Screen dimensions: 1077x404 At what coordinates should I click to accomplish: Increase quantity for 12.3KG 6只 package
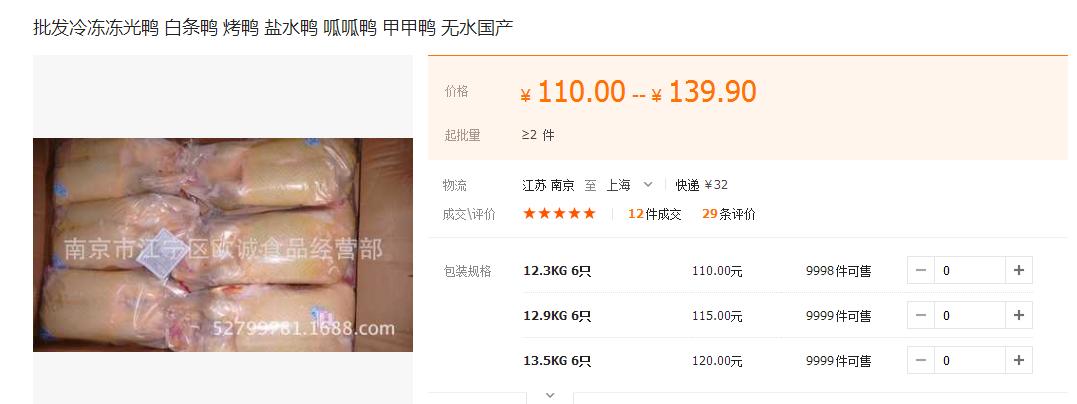1019,271
